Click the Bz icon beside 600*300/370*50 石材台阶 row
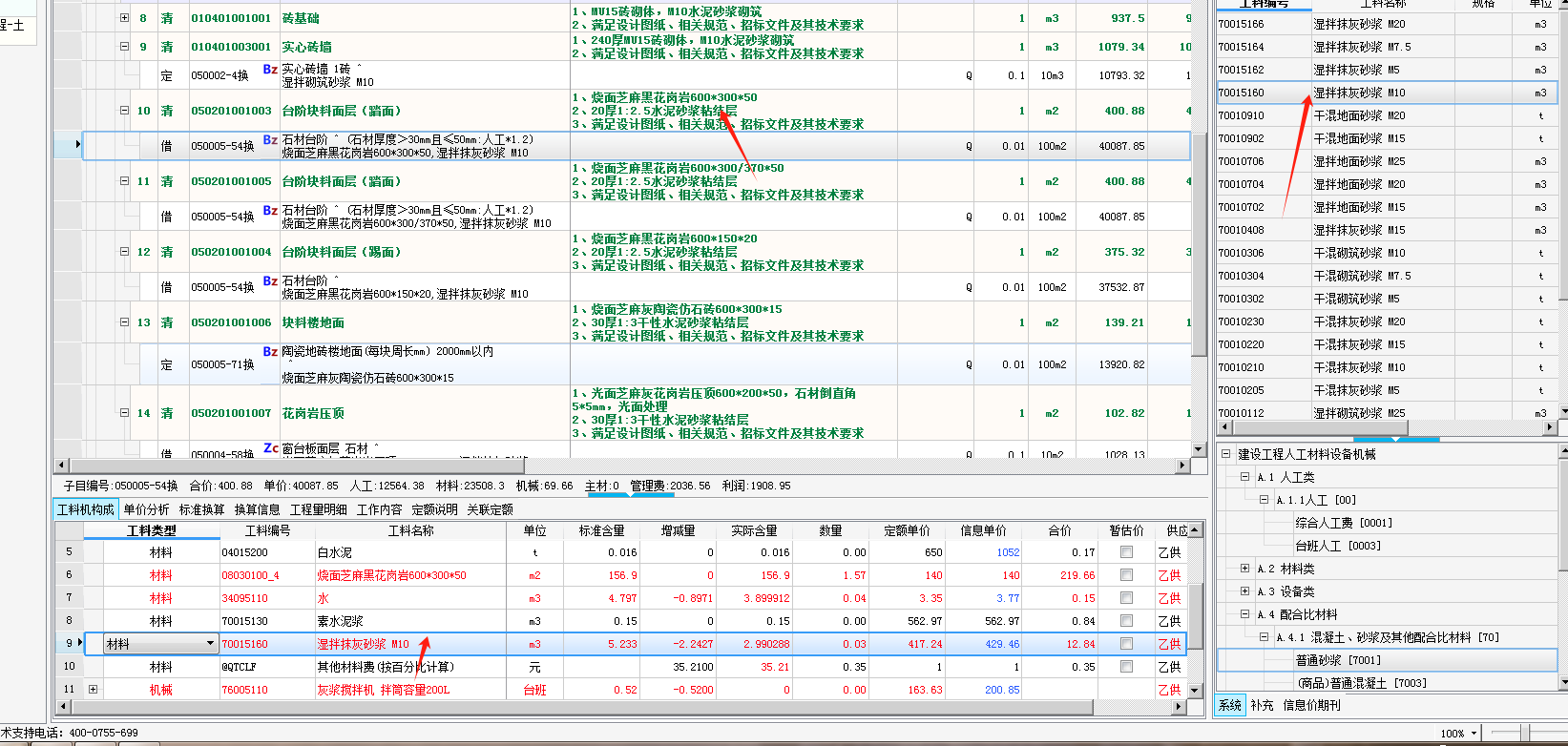The width and height of the screenshot is (1568, 746). tap(270, 211)
